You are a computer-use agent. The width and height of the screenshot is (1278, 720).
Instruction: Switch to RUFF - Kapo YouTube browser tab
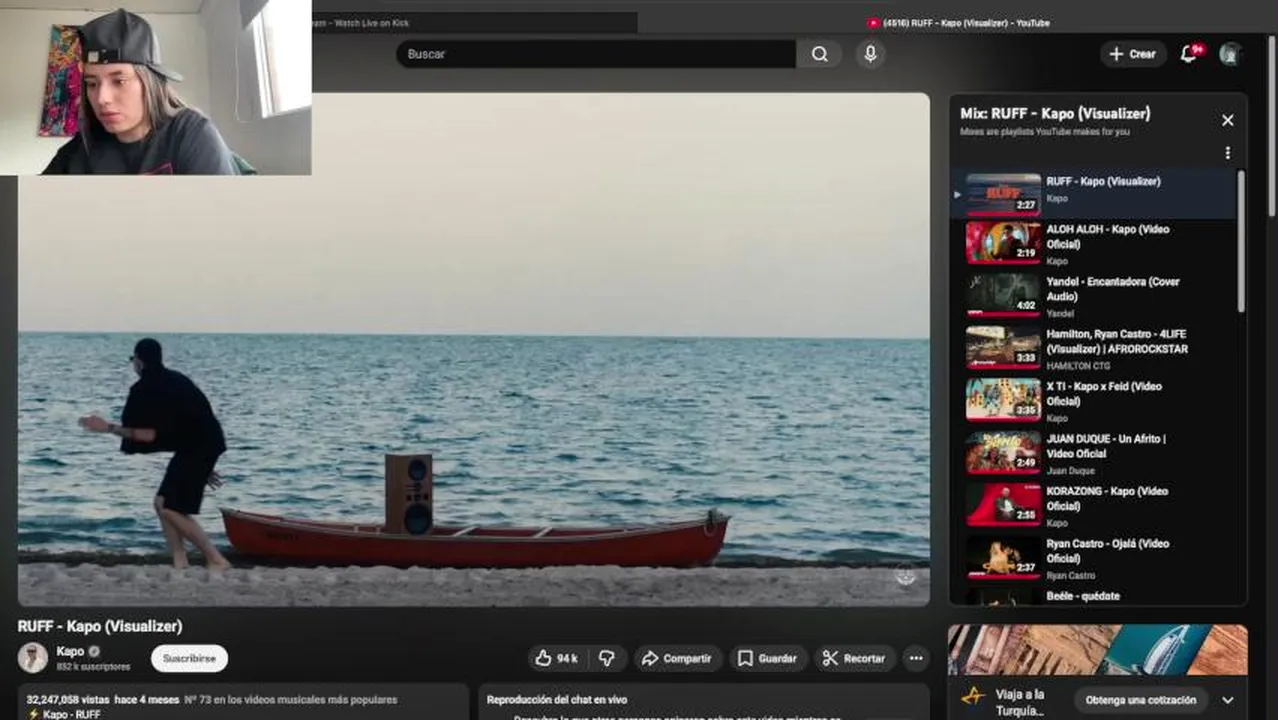(x=957, y=23)
